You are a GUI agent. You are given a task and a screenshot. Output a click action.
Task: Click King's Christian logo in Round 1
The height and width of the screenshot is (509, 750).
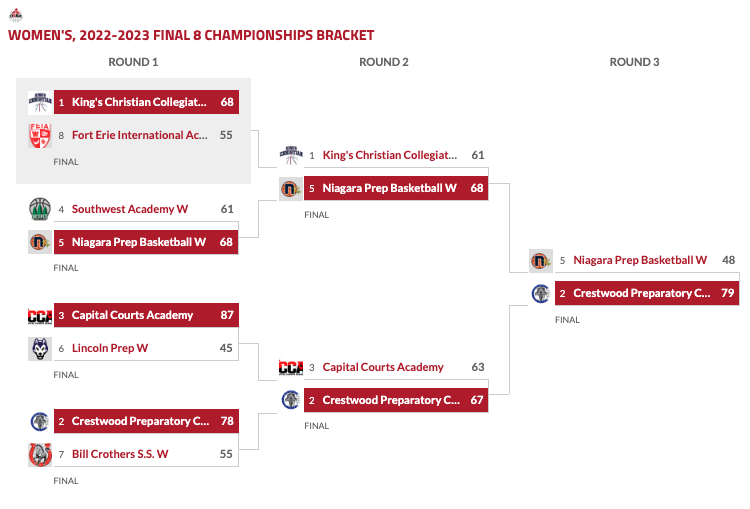click(39, 102)
